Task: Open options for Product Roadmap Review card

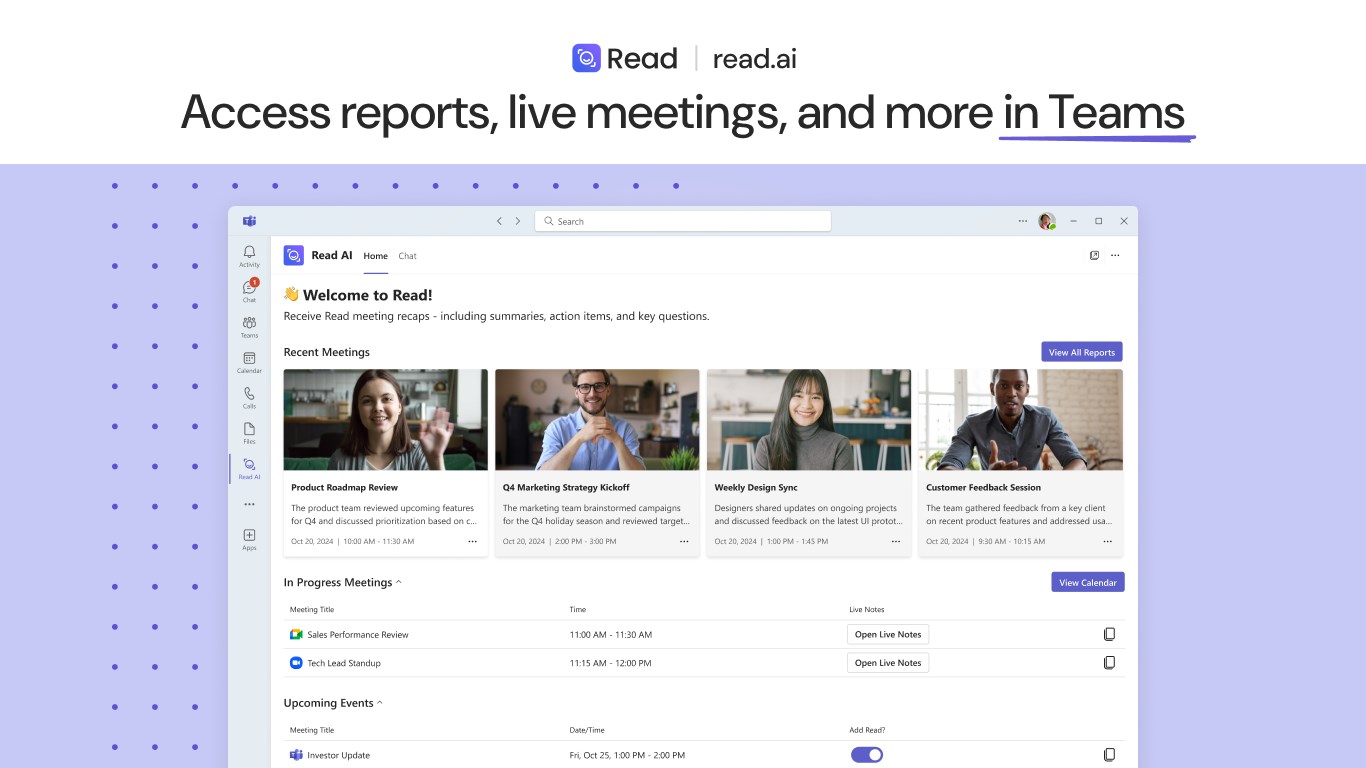Action: click(473, 541)
